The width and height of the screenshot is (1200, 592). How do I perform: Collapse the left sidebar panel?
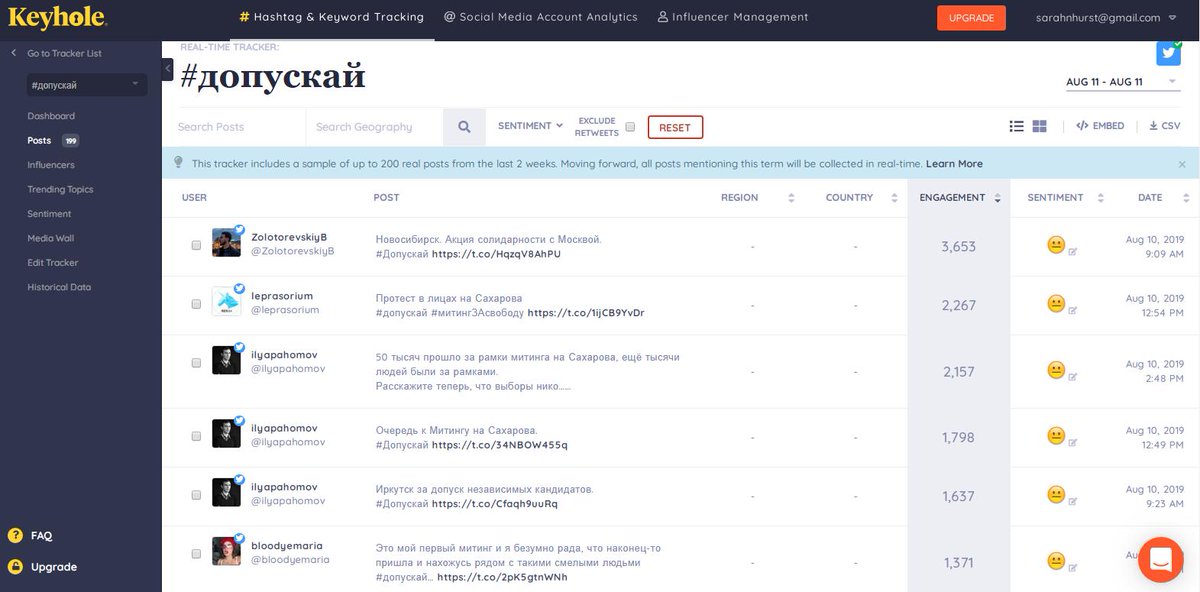167,69
